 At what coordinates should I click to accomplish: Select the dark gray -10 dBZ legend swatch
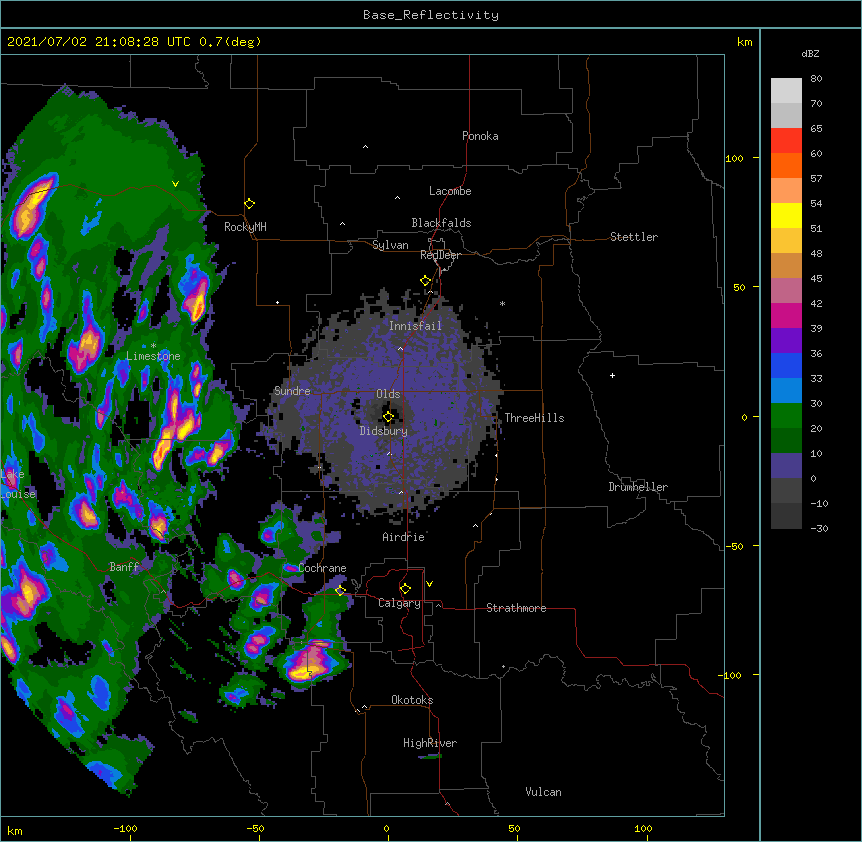(786, 516)
